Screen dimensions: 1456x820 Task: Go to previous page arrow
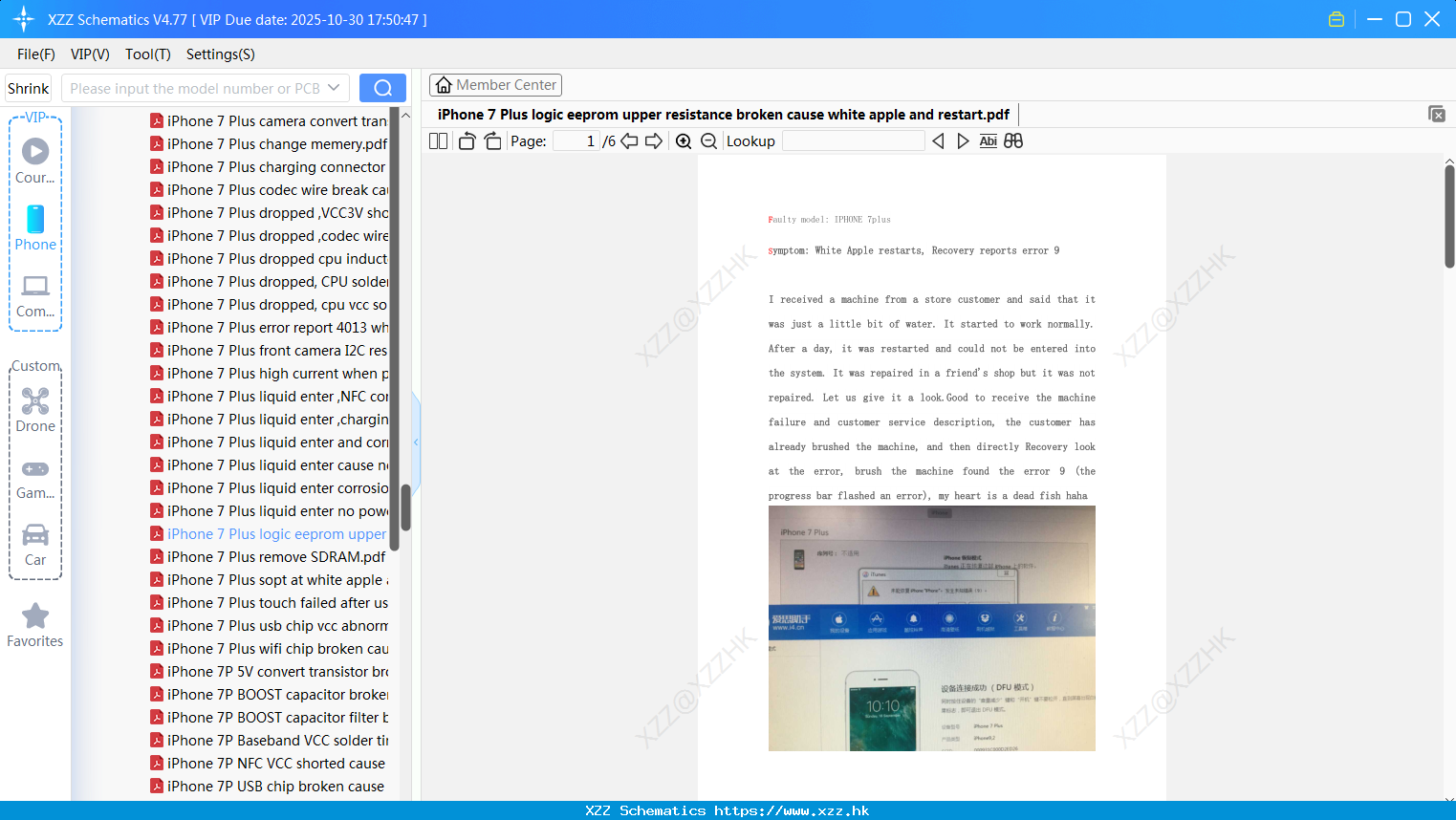629,140
